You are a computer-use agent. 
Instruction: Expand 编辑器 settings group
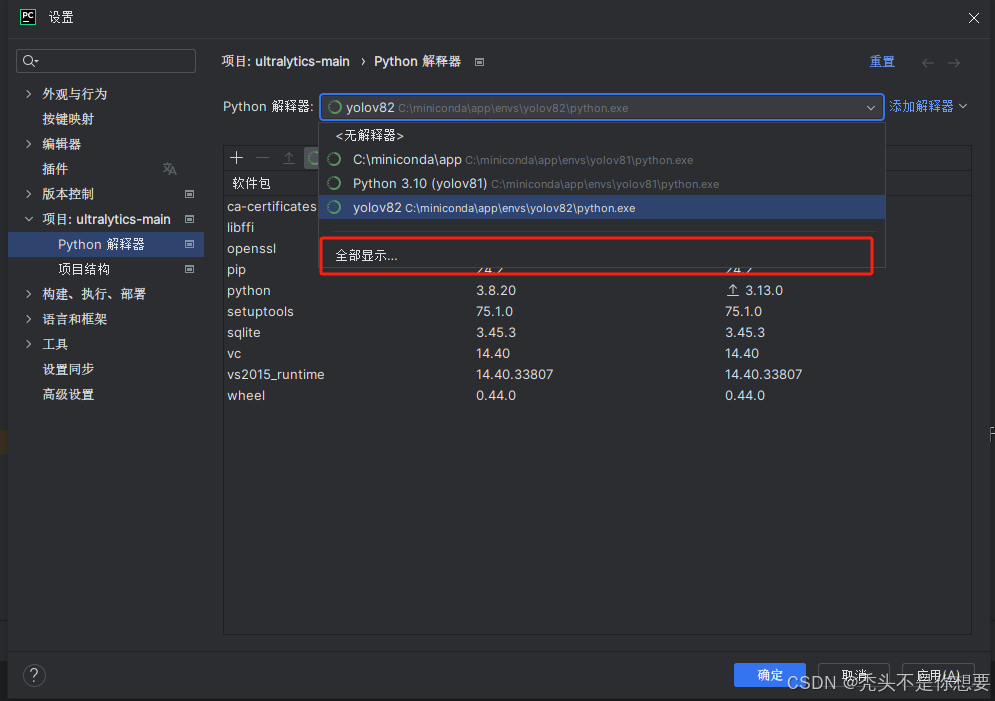click(29, 144)
